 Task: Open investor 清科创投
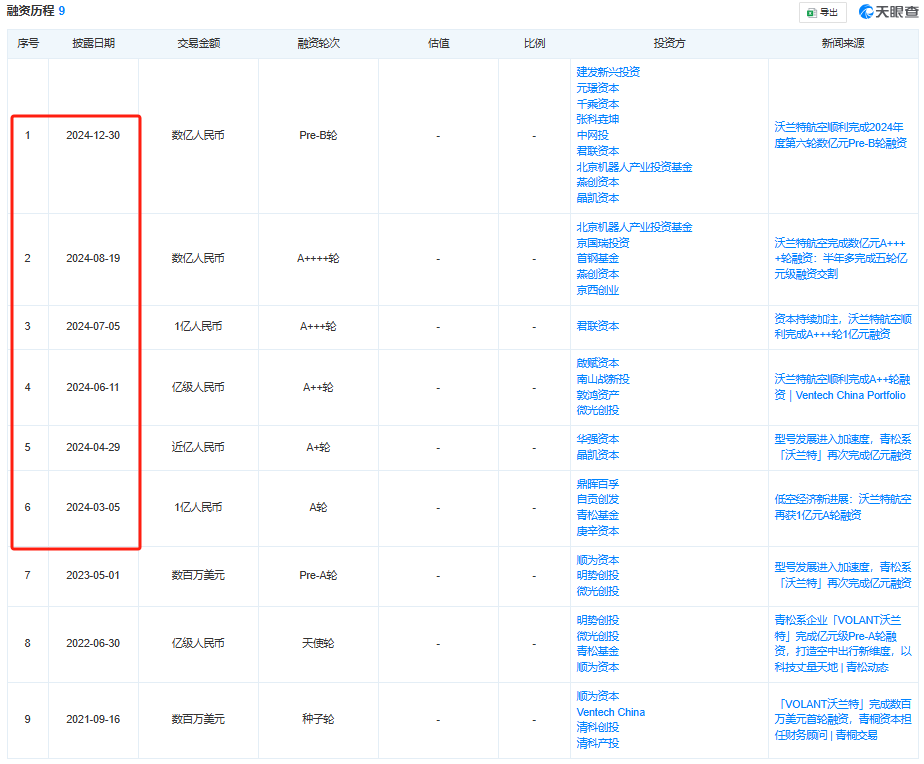pos(598,727)
